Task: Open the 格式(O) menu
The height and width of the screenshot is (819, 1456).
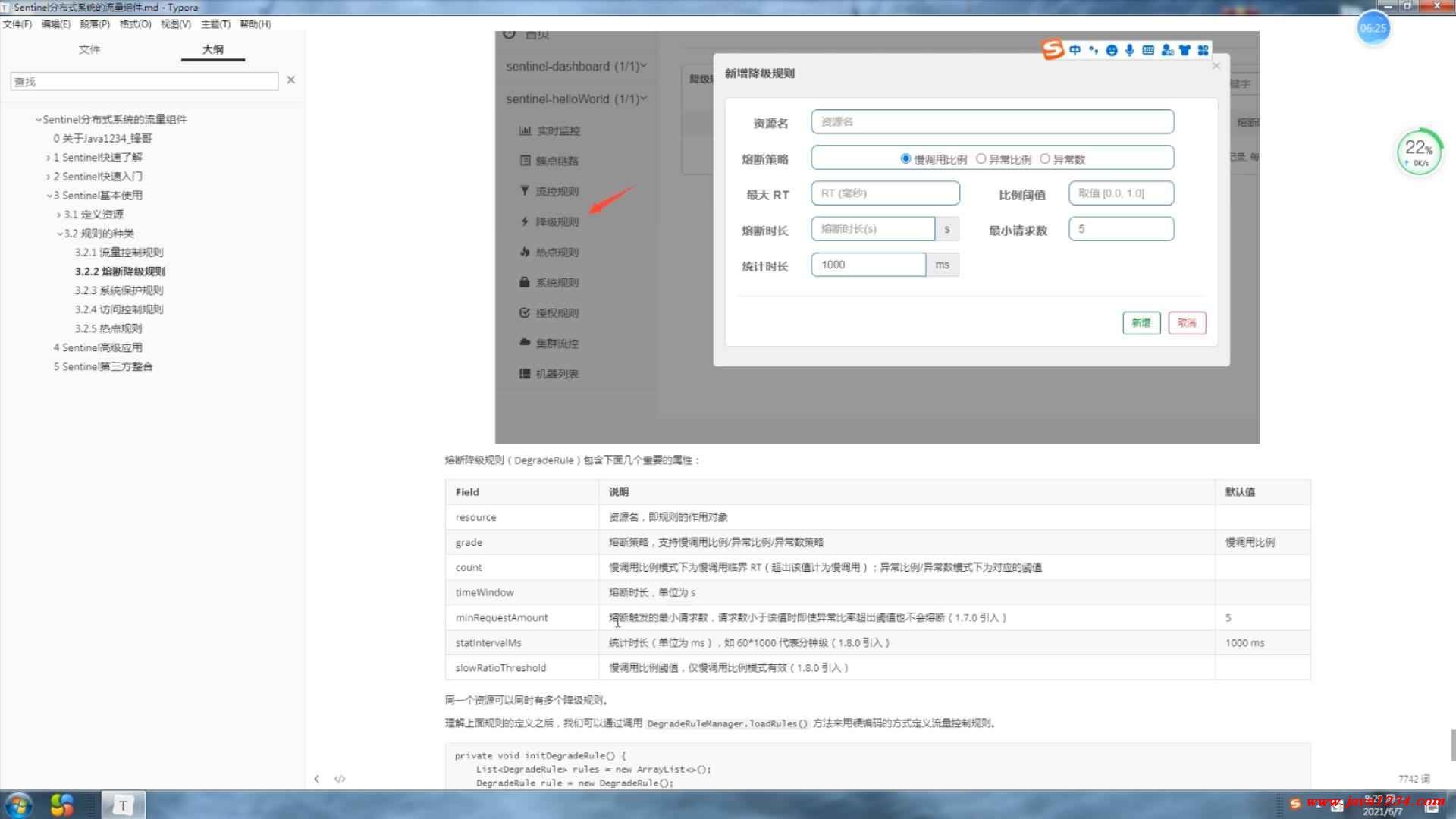Action: click(x=136, y=24)
